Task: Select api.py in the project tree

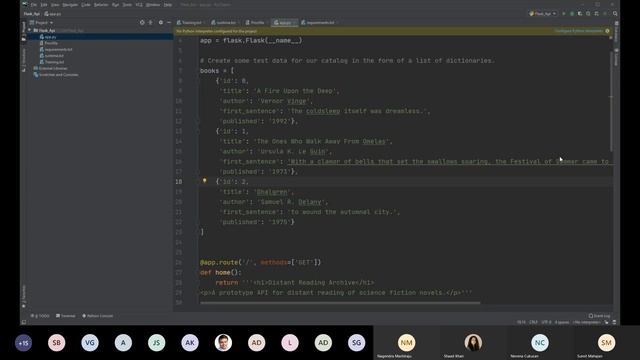Action: [x=50, y=37]
